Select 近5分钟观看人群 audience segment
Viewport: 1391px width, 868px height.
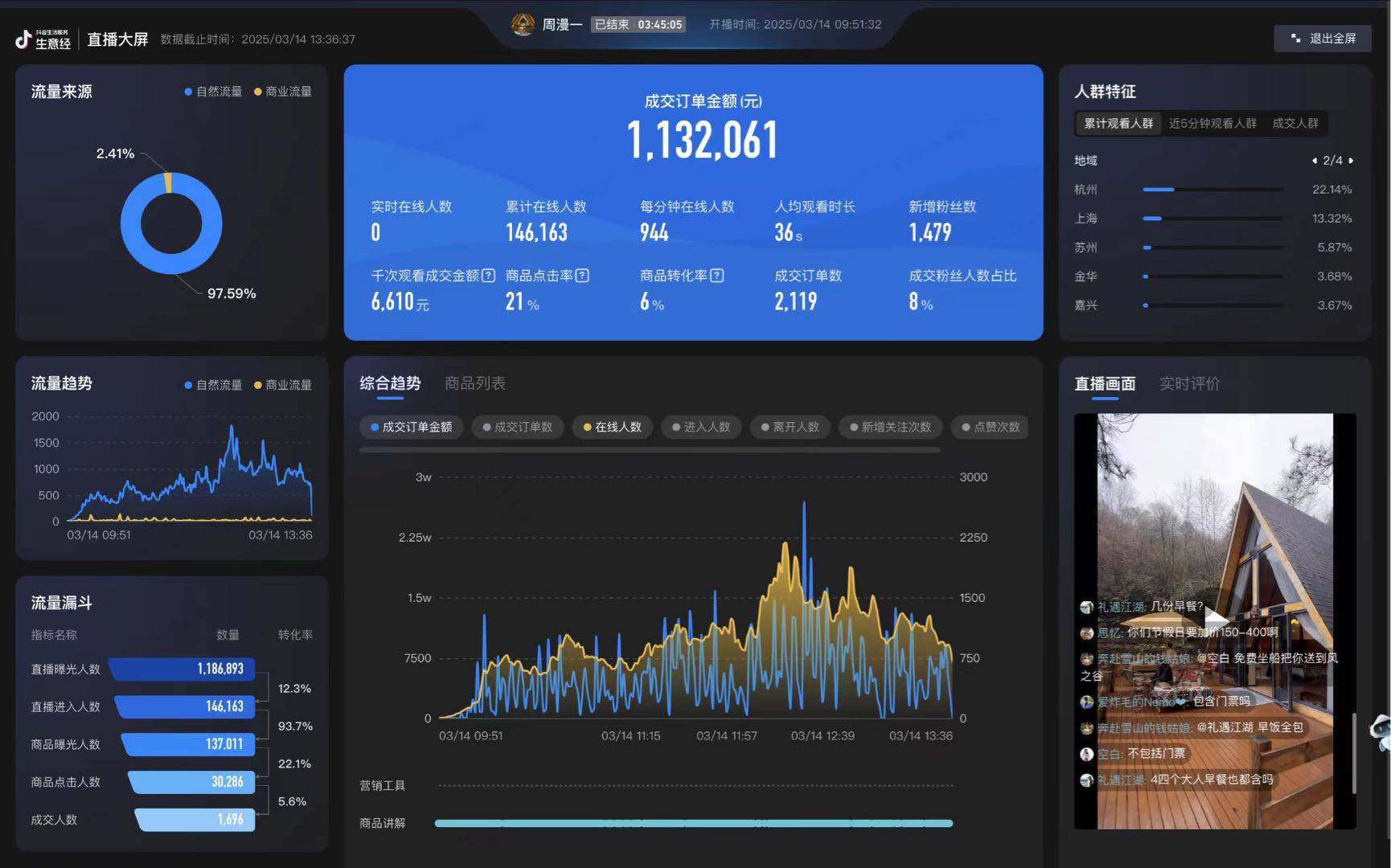[1212, 123]
